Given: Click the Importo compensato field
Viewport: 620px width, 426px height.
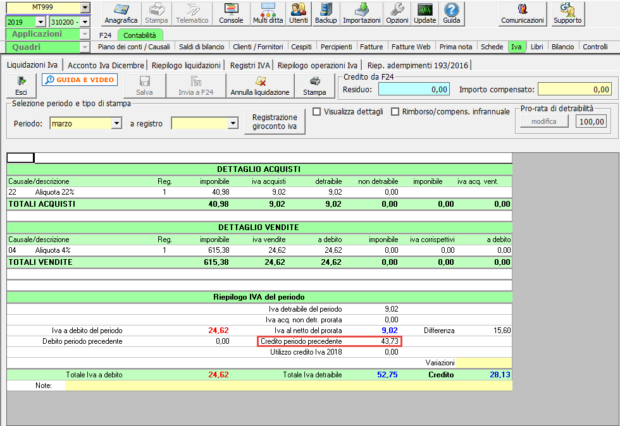Looking at the screenshot, I should tap(575, 89).
